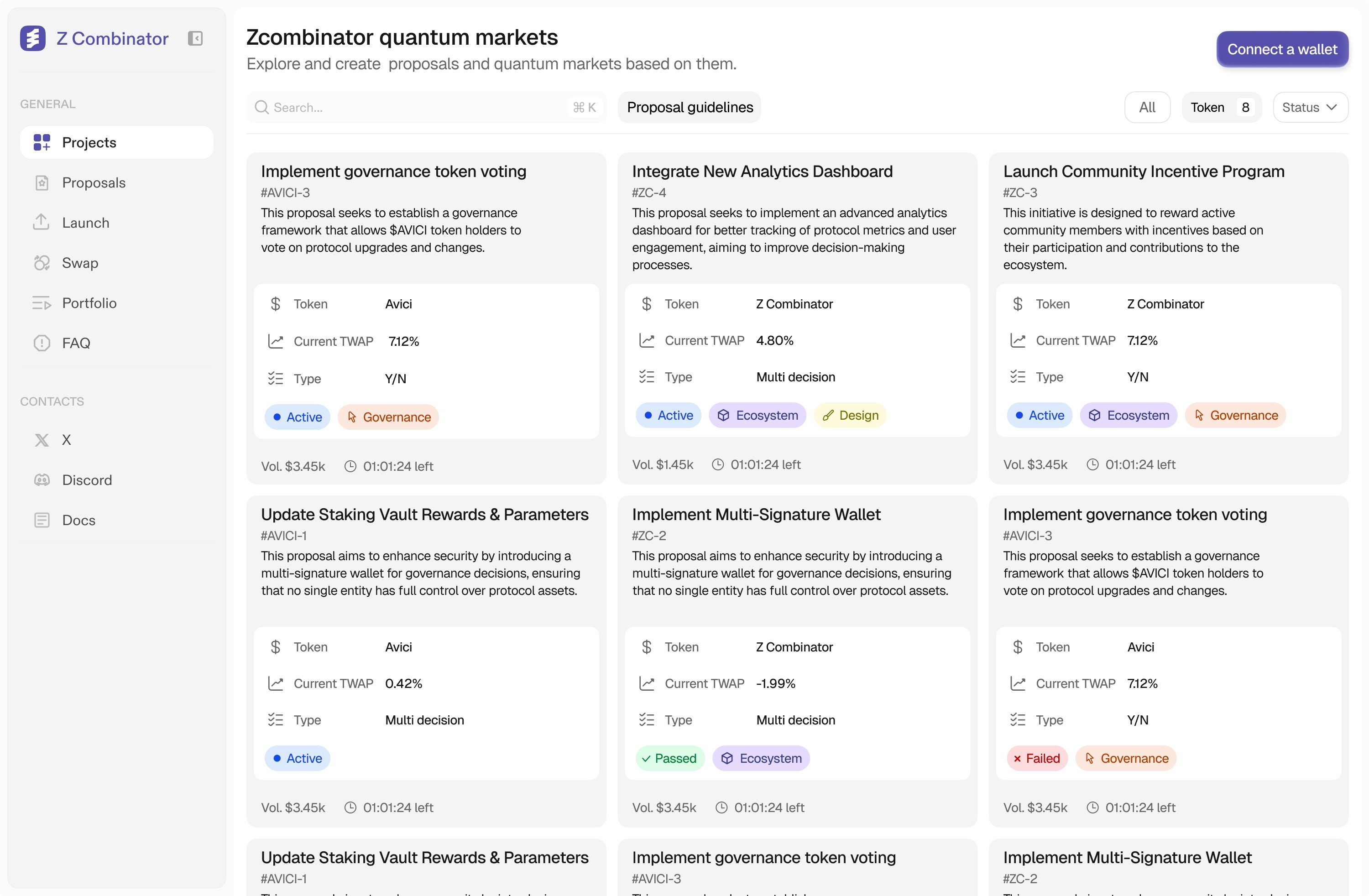The height and width of the screenshot is (896, 1369).
Task: Select the Projects menu item
Action: pyautogui.click(x=89, y=143)
